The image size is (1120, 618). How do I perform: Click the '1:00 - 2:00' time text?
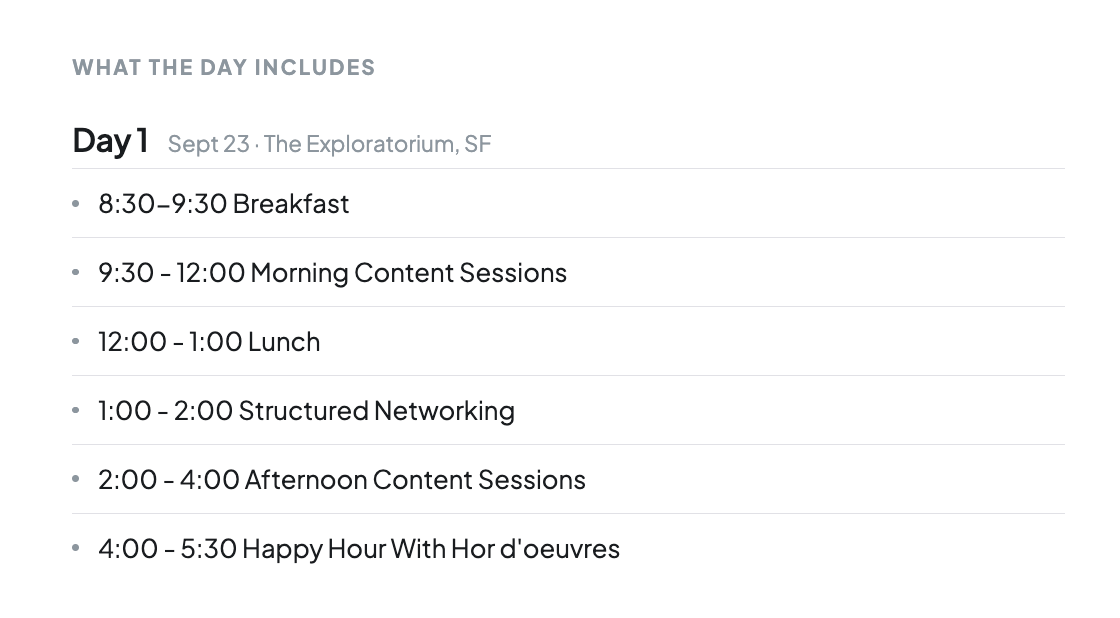pos(165,411)
